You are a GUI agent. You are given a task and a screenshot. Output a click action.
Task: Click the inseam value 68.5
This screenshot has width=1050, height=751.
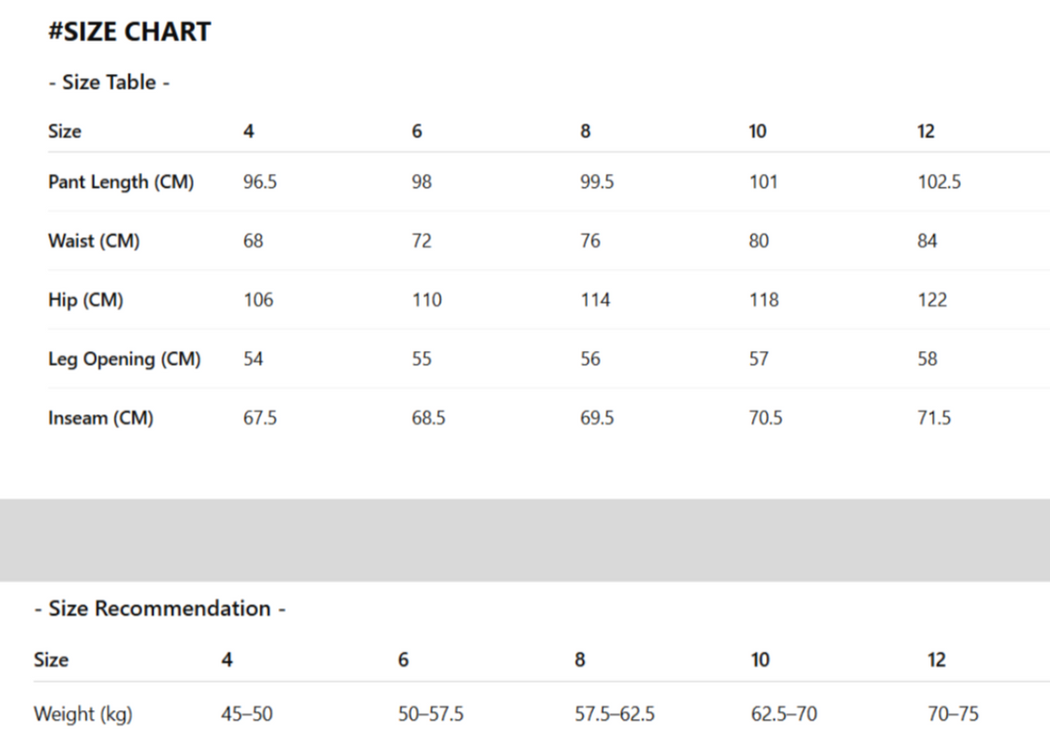428,418
